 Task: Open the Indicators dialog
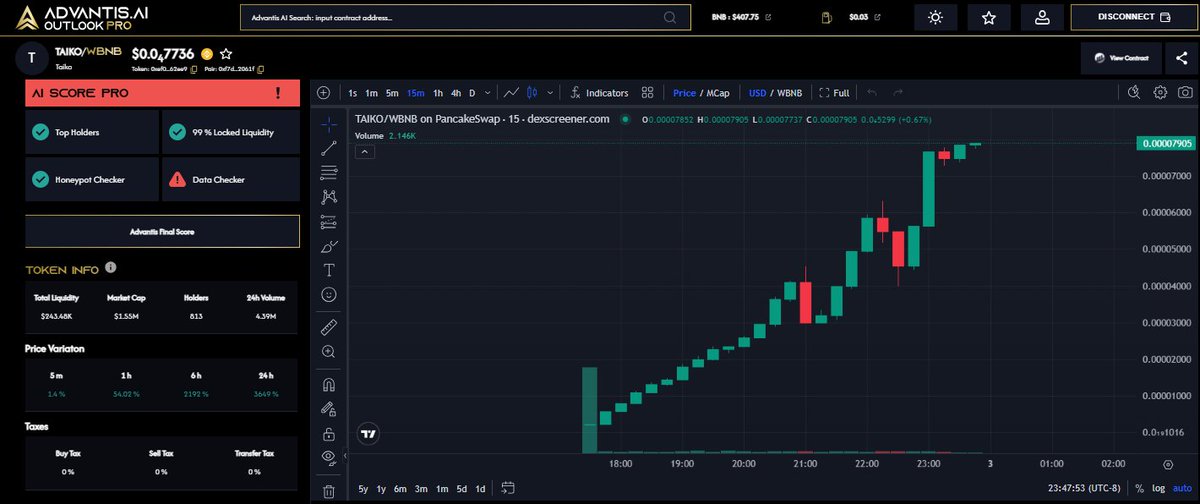click(599, 93)
